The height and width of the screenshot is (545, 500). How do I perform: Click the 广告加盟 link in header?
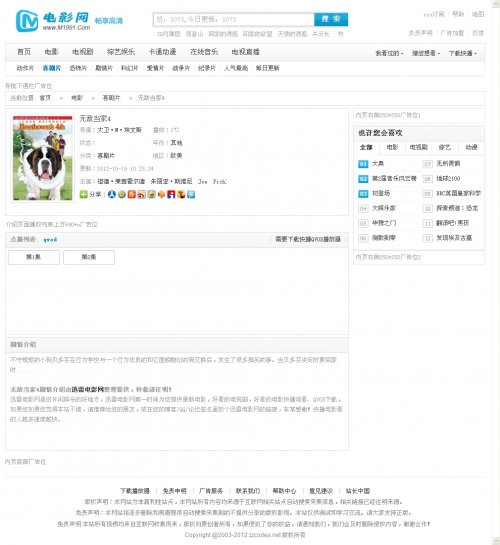(452, 33)
